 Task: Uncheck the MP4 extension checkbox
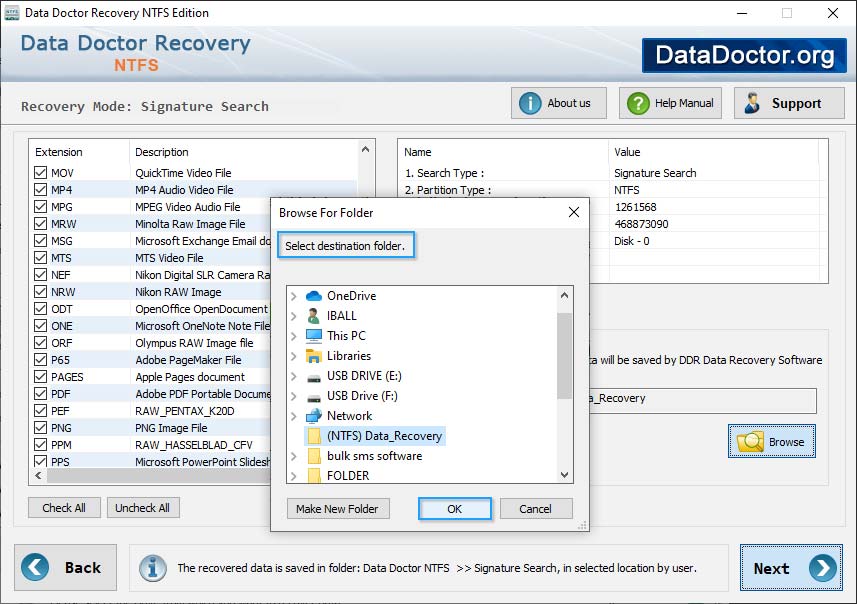40,190
